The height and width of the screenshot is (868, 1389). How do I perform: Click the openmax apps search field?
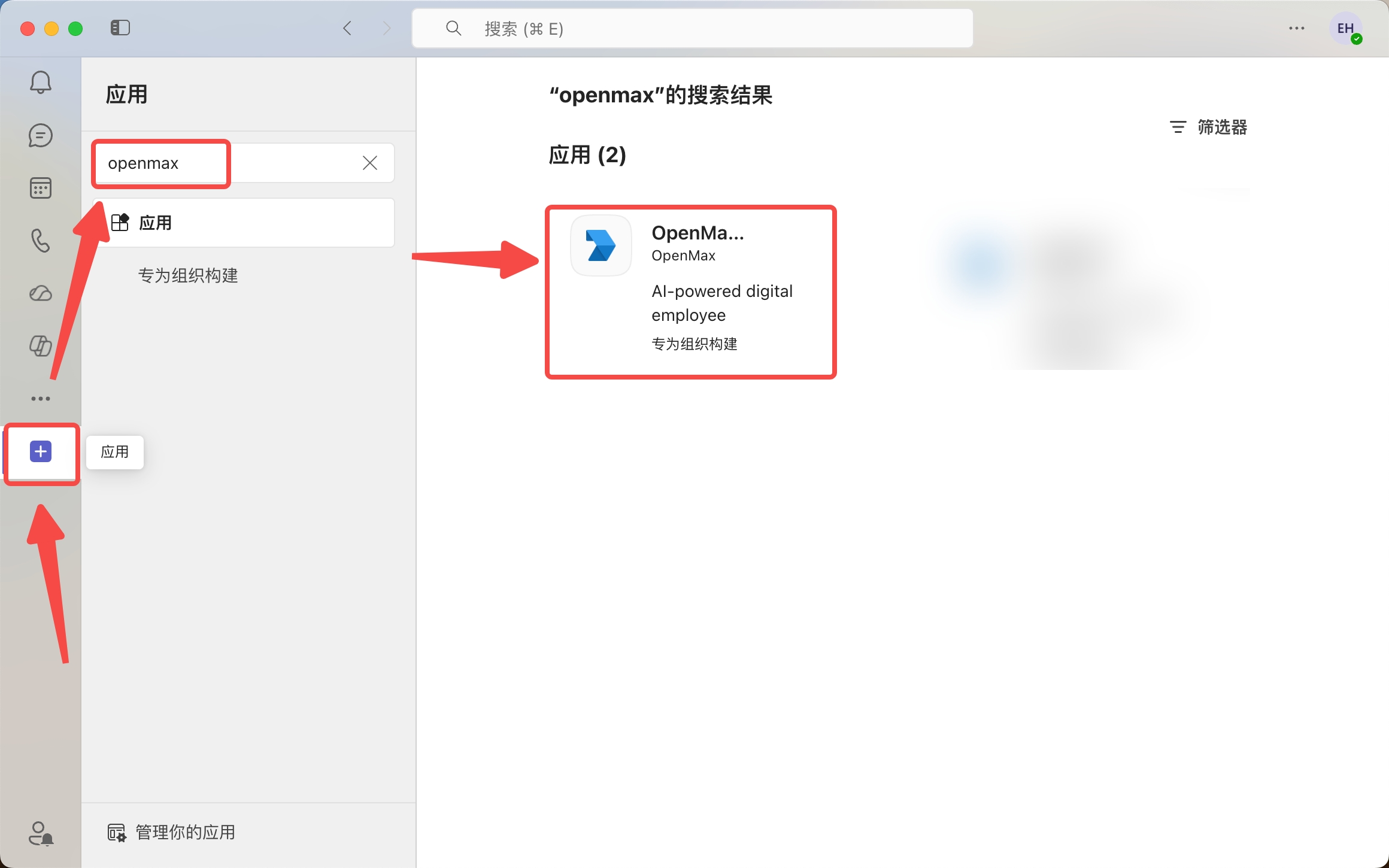[x=243, y=163]
